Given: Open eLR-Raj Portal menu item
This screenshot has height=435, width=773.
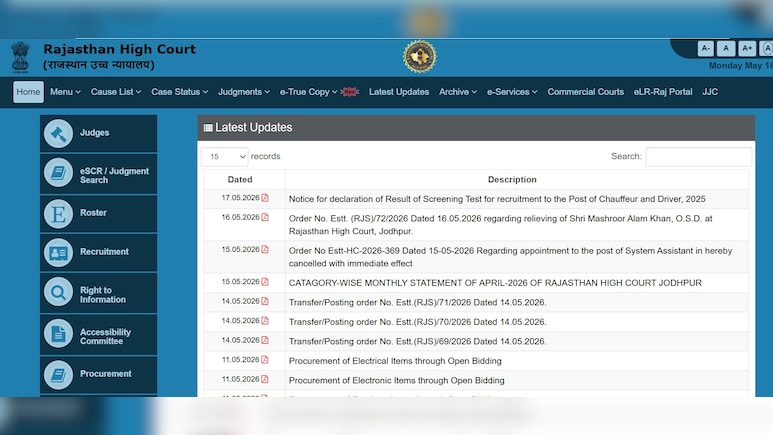Looking at the screenshot, I should pos(663,92).
